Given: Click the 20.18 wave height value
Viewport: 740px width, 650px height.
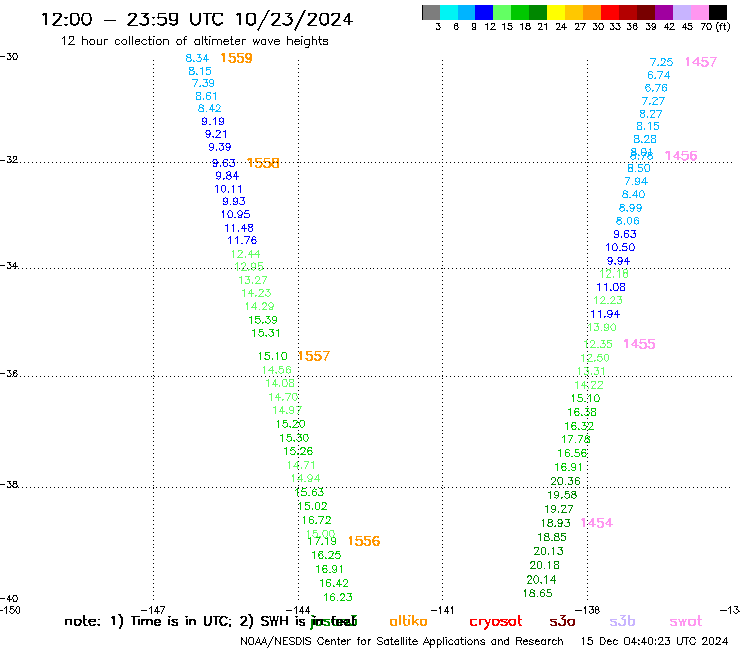Looking at the screenshot, I should (x=545, y=565).
